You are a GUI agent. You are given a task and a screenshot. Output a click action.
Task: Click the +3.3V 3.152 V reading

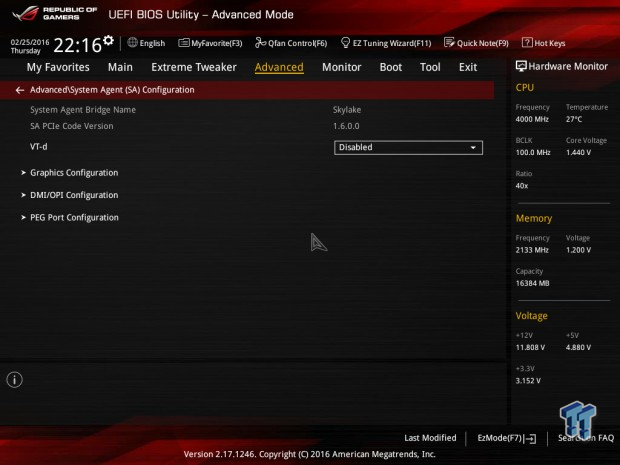[x=528, y=381]
